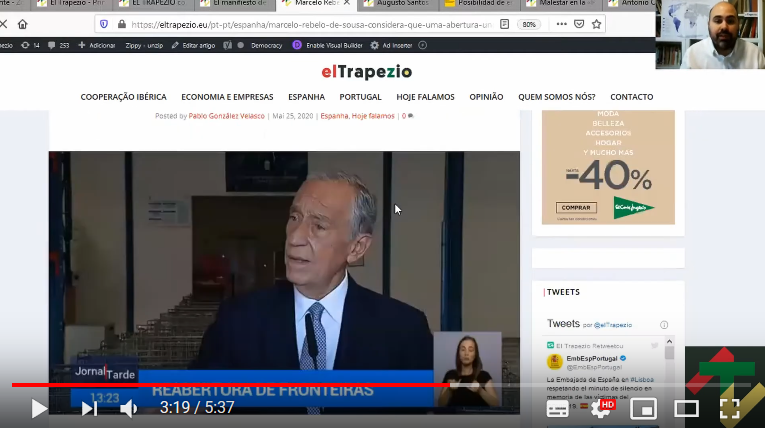Open the page actions three-dots menu
This screenshot has width=765, height=428.
[562, 24]
